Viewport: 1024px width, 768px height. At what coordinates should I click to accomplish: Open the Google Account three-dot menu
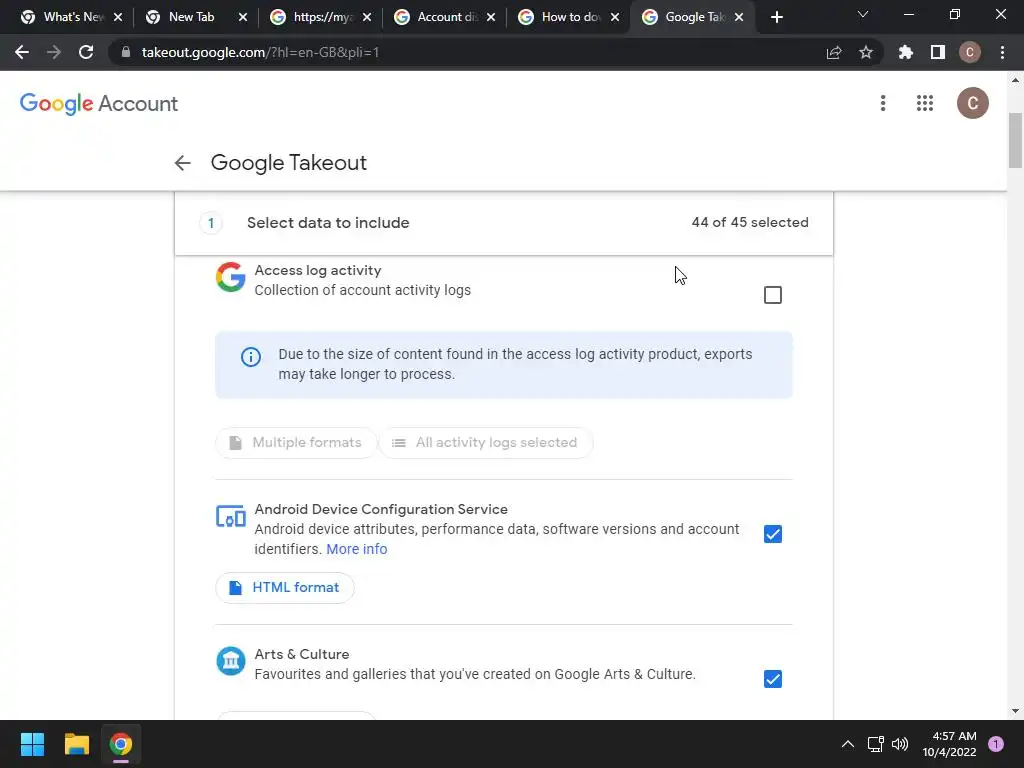882,103
